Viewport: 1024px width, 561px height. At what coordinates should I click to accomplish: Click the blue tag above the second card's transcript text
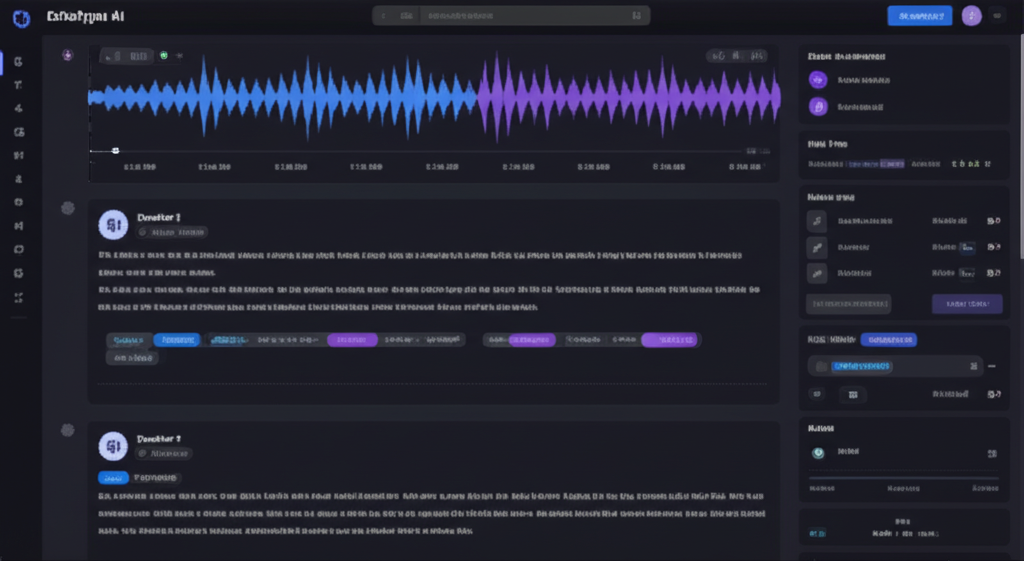point(113,478)
